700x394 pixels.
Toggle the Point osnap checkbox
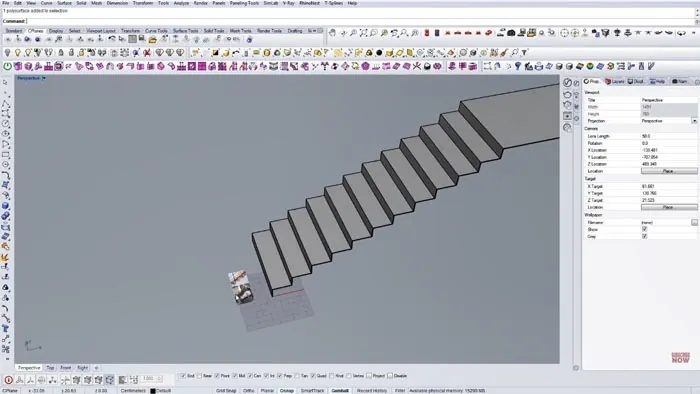click(217, 376)
